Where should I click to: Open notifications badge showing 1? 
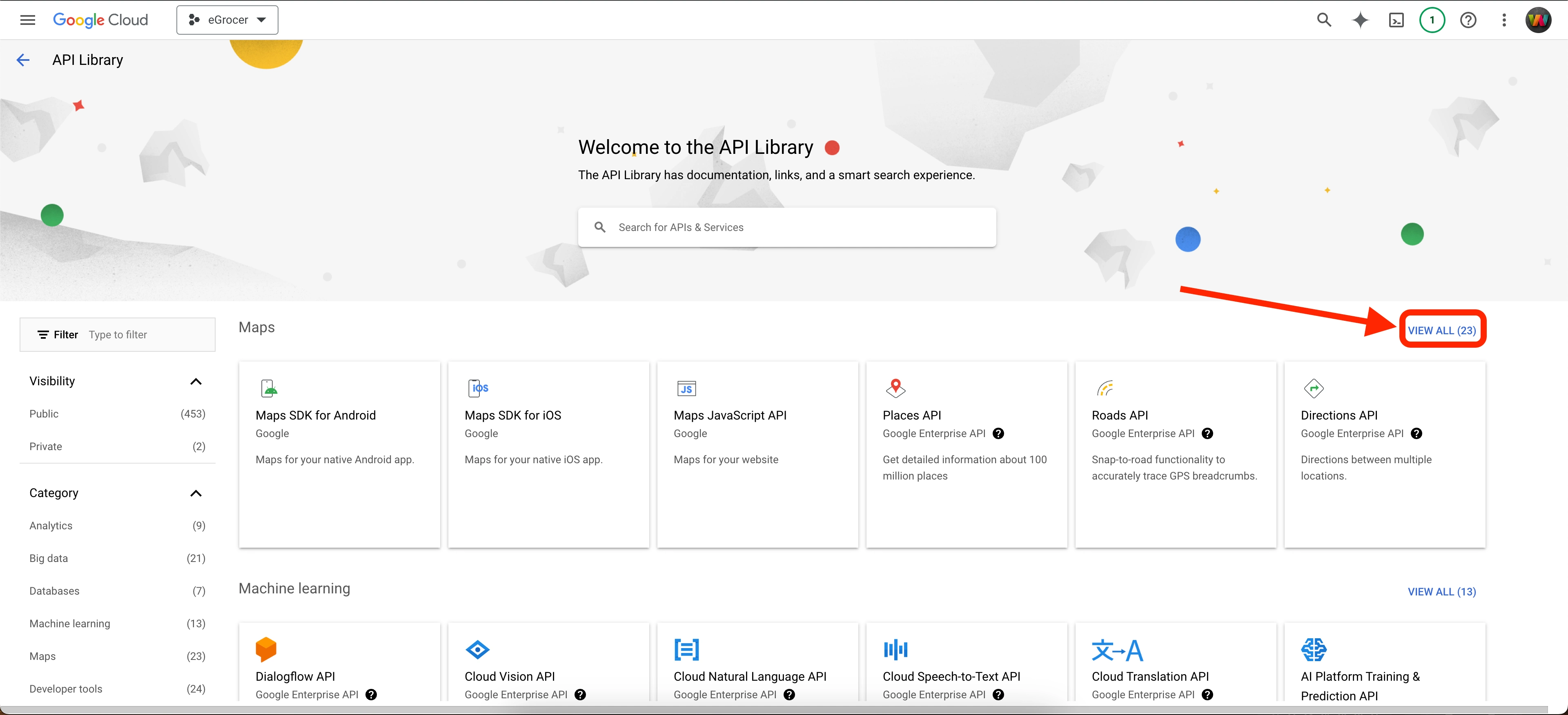1432,20
